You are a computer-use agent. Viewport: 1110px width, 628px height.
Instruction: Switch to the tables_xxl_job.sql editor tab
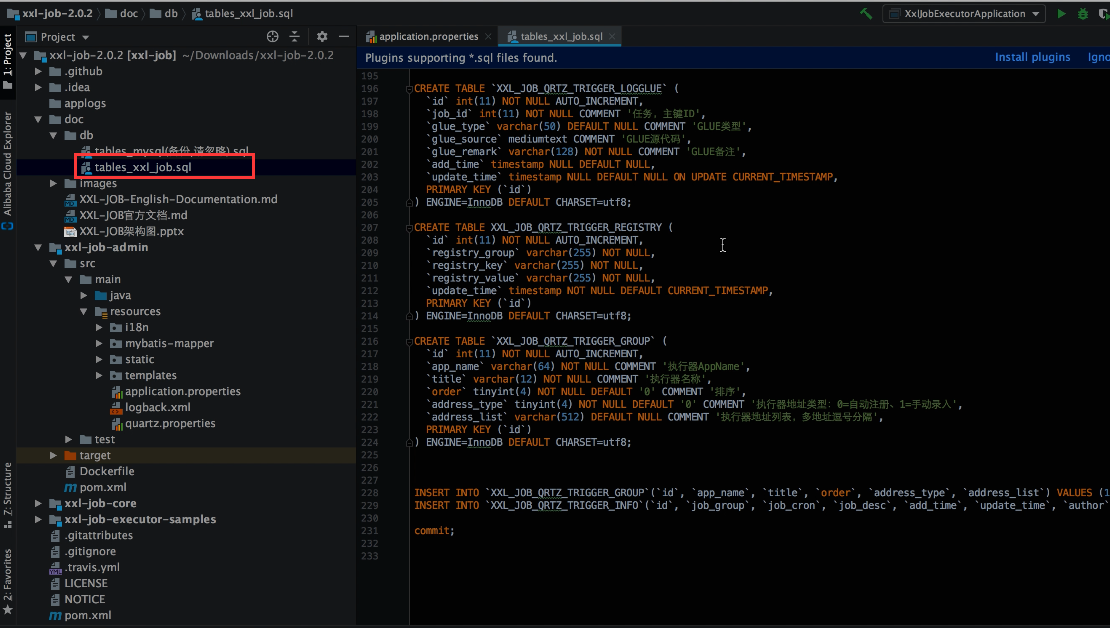tap(561, 36)
